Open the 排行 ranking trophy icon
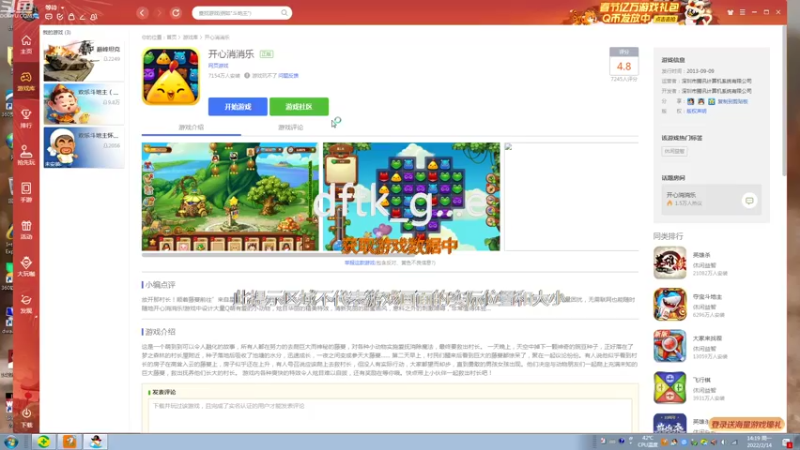The width and height of the screenshot is (800, 450). click(x=26, y=118)
